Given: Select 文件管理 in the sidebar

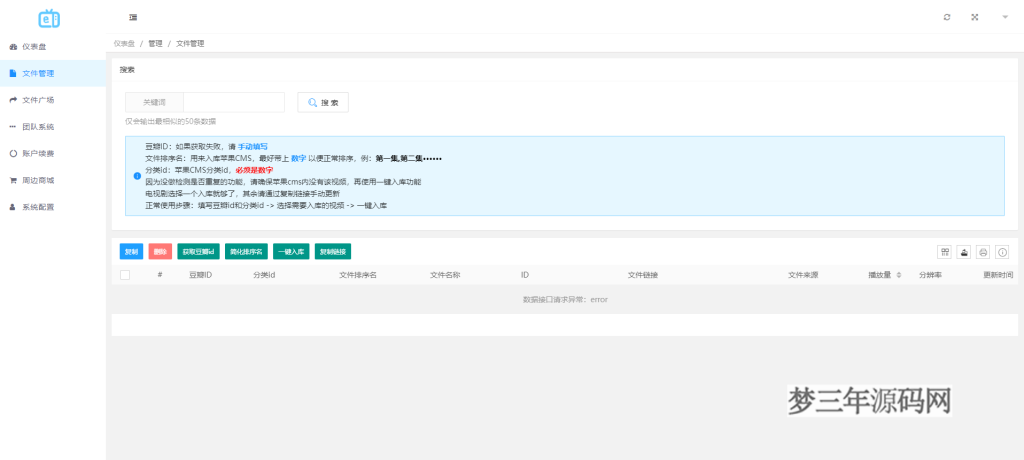Looking at the screenshot, I should click(x=53, y=73).
